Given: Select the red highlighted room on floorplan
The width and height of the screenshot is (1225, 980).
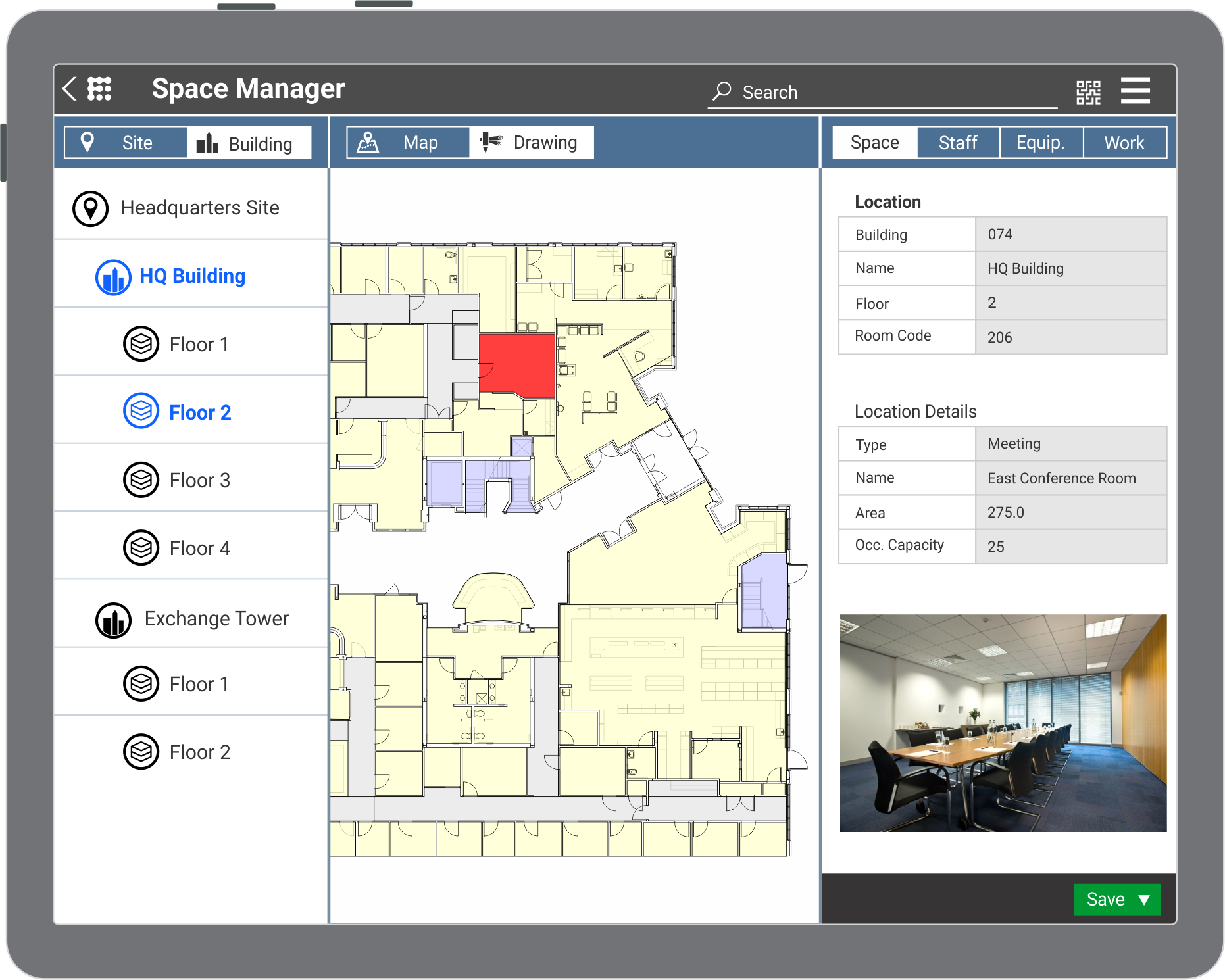Looking at the screenshot, I should pyautogui.click(x=517, y=364).
